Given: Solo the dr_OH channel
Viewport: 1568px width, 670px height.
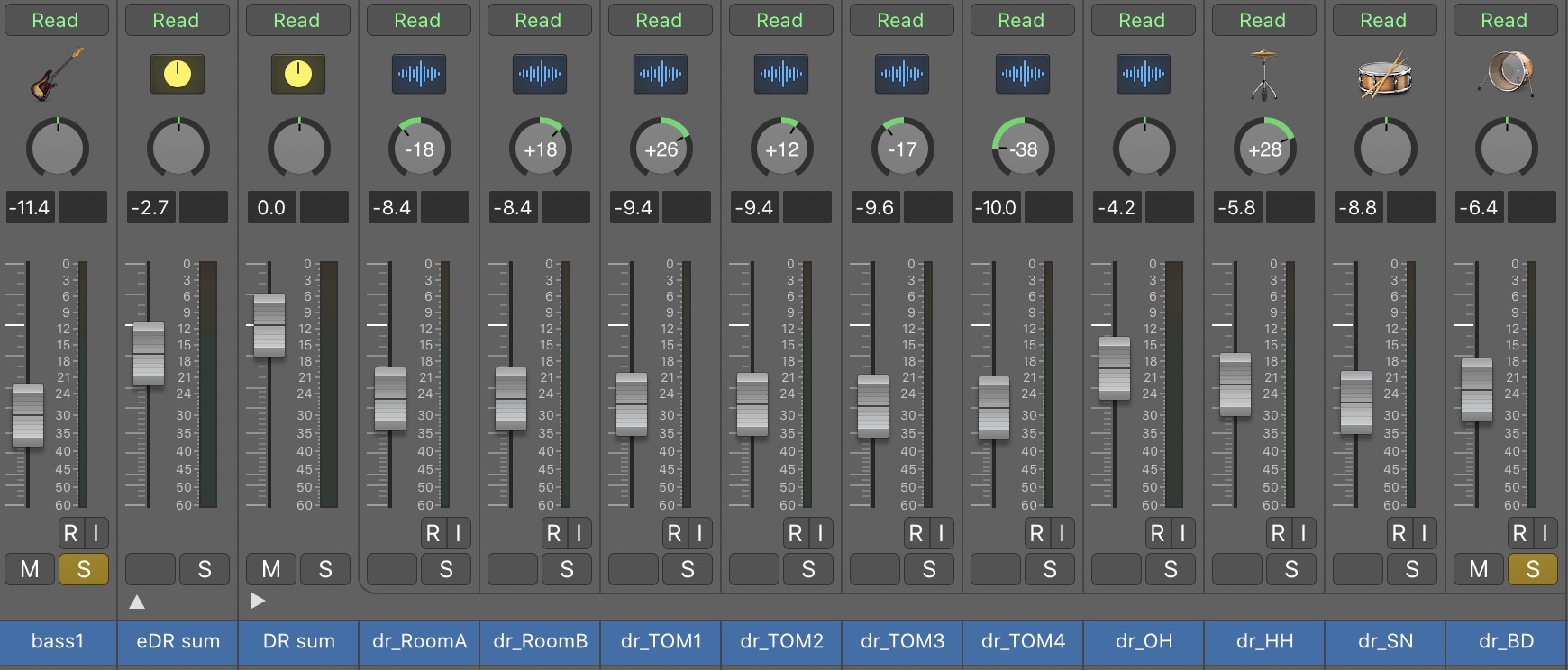Looking at the screenshot, I should point(1171,569).
